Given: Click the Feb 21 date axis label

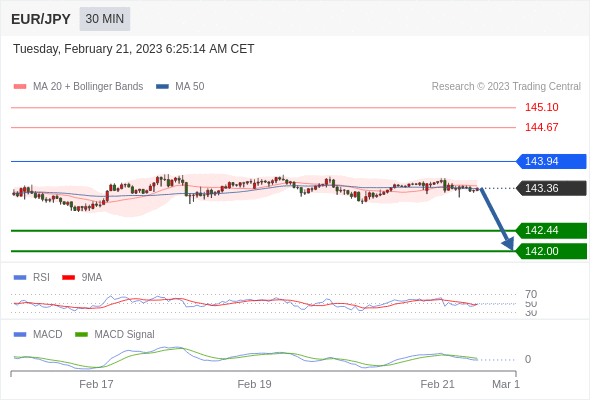Looking at the screenshot, I should 437,384.
